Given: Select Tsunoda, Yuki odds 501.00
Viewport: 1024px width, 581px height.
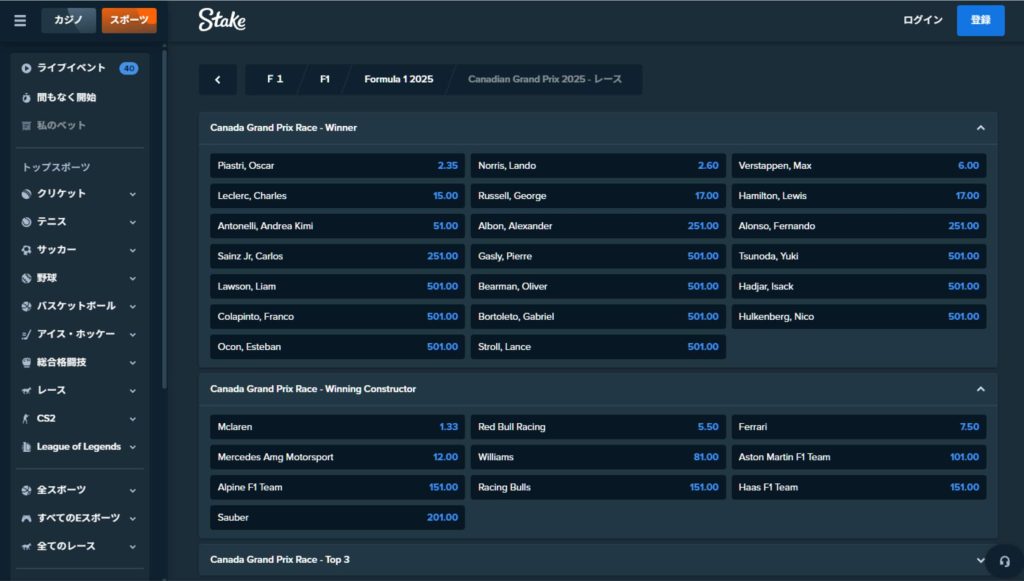Looking at the screenshot, I should (x=859, y=256).
